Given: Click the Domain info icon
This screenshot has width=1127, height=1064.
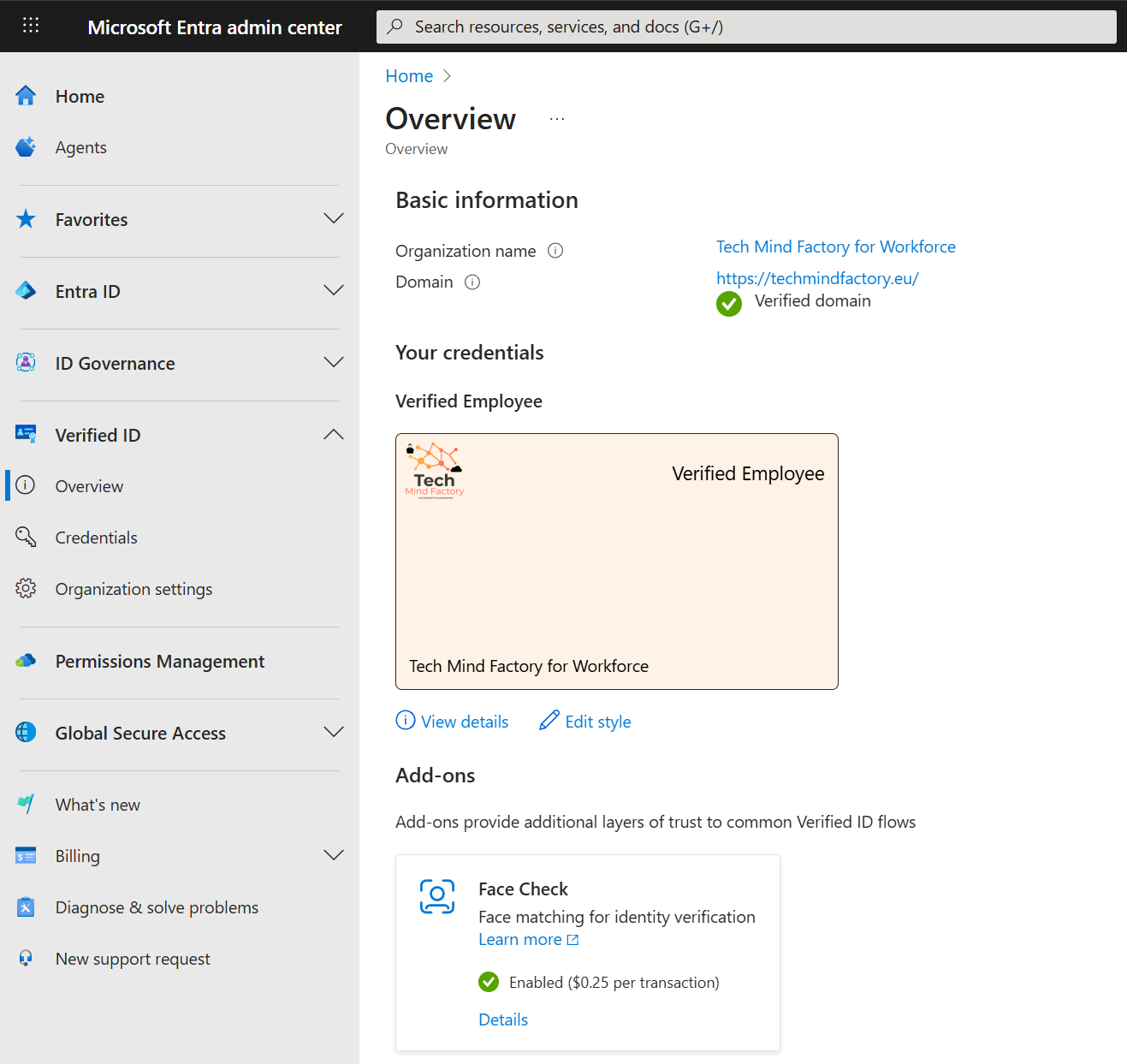Looking at the screenshot, I should click(472, 282).
